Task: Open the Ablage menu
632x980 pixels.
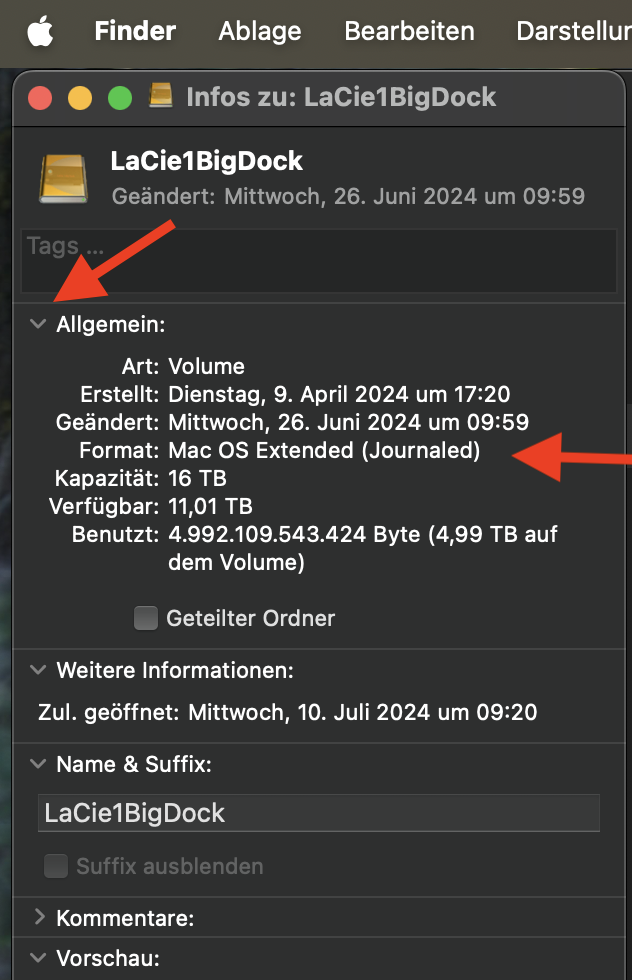Action: [x=260, y=31]
